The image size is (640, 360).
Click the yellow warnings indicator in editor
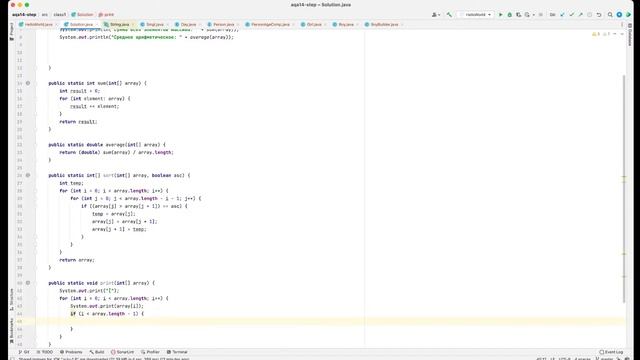596,34
